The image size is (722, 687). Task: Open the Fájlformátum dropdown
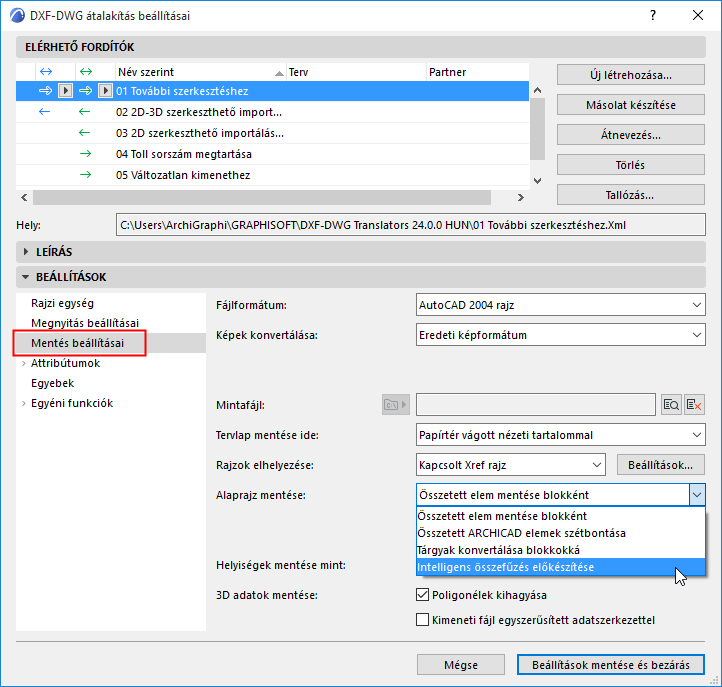(x=560, y=305)
